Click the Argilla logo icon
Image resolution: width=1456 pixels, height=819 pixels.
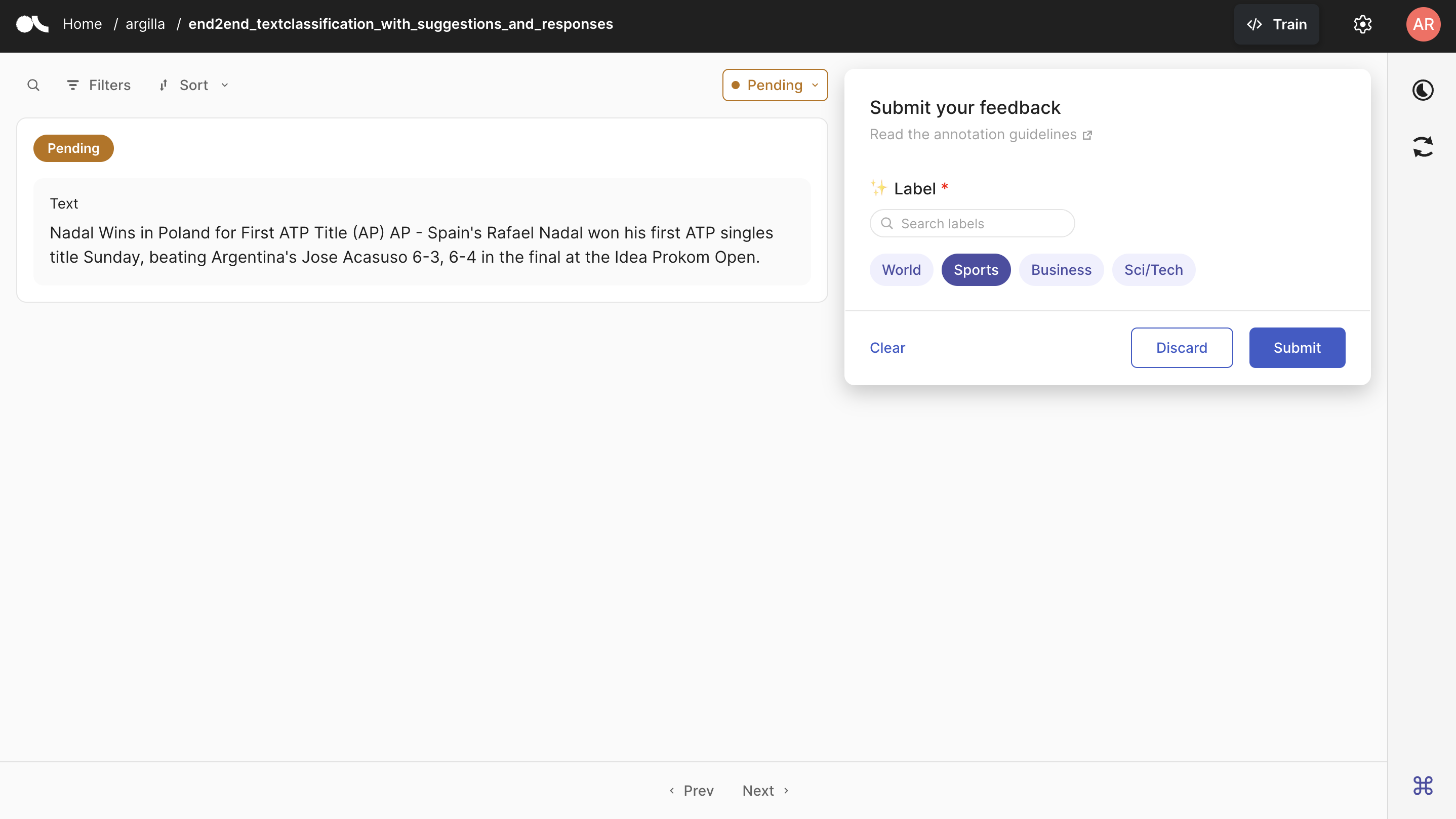[32, 24]
